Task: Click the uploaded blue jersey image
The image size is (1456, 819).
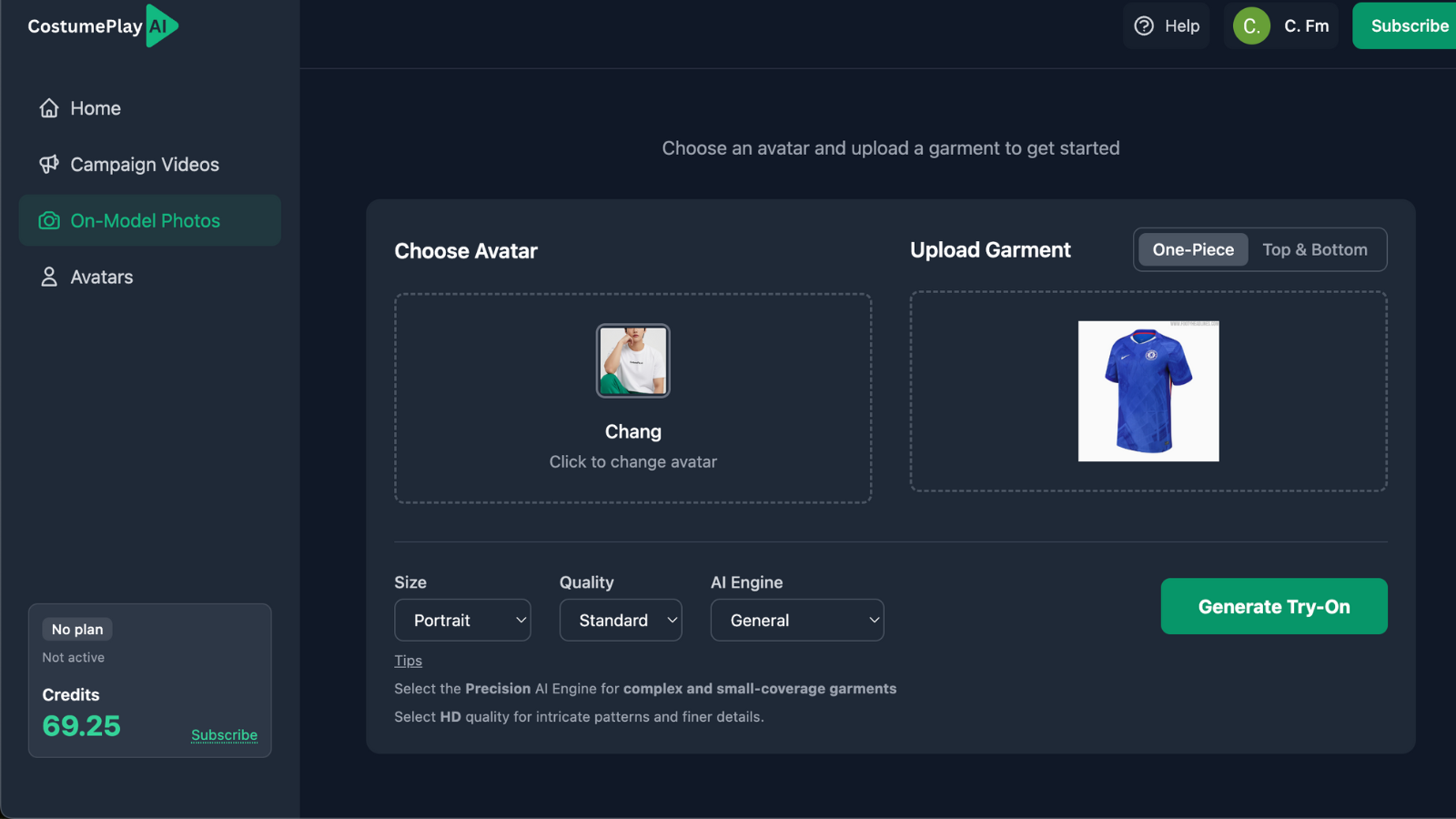Action: (x=1148, y=391)
